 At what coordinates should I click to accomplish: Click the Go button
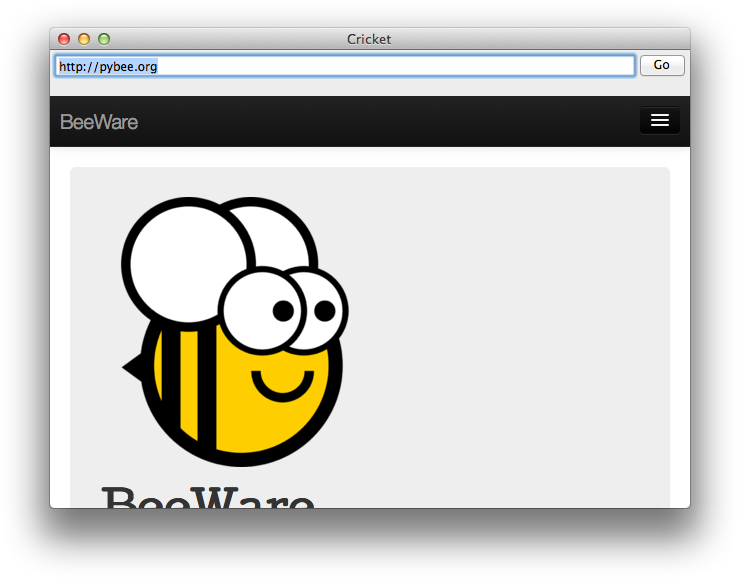pos(661,65)
